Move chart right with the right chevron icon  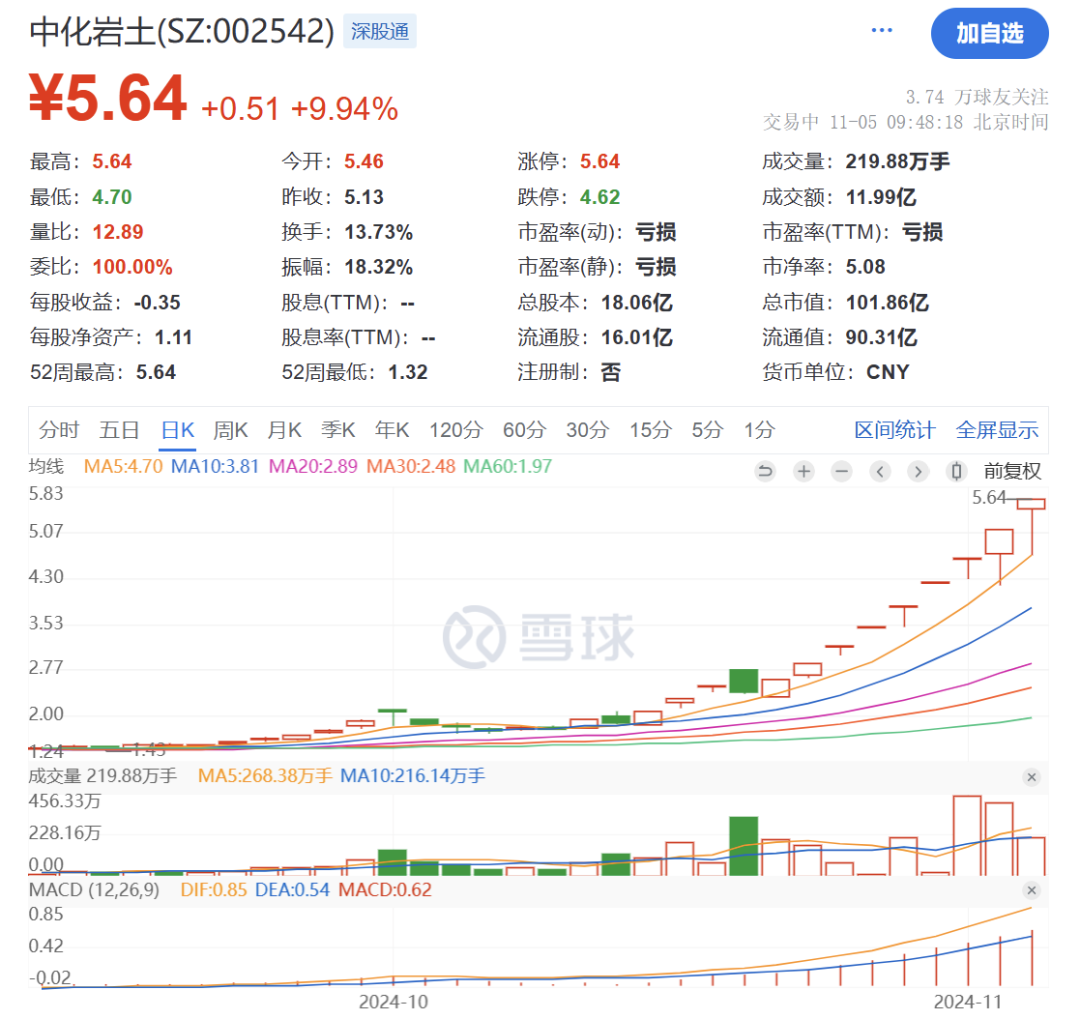pos(917,471)
